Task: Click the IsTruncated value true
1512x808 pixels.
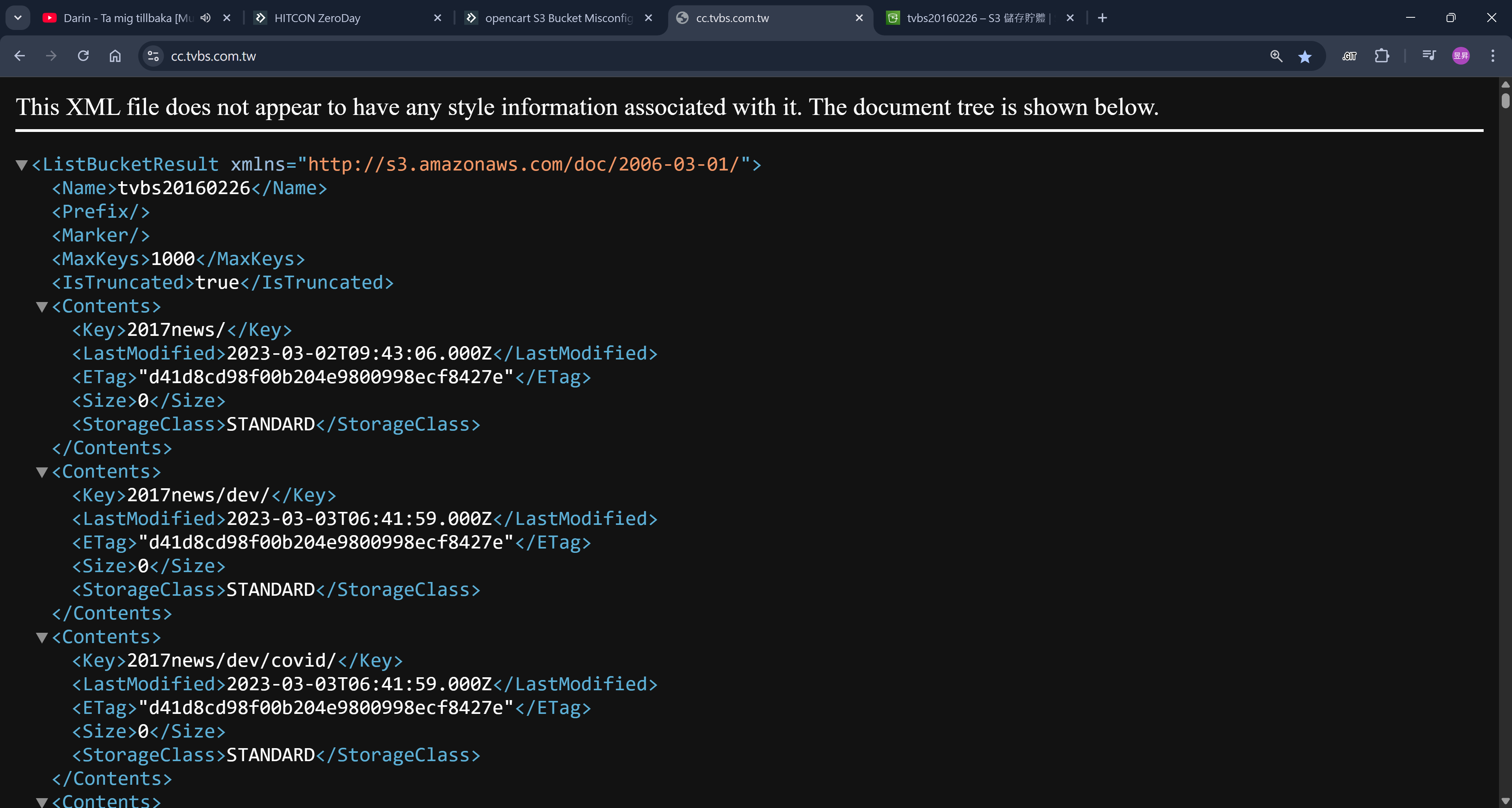Action: pyautogui.click(x=217, y=282)
